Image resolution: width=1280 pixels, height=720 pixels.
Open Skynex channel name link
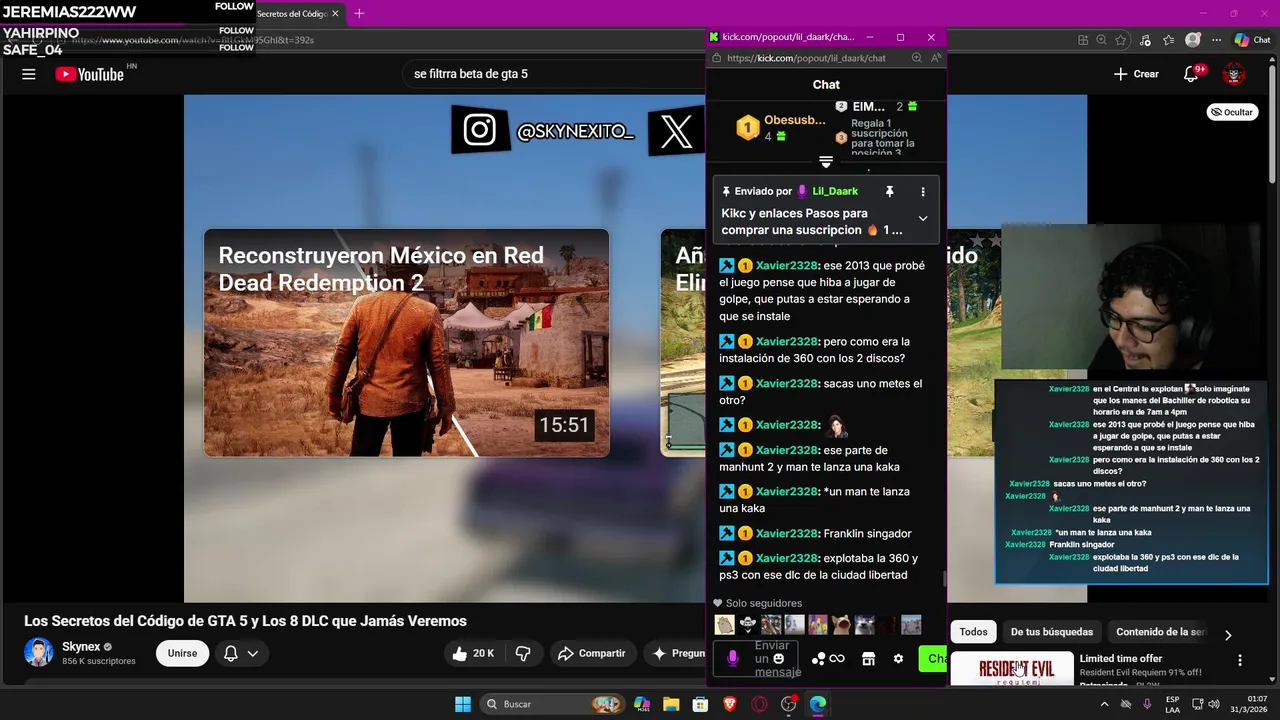coord(81,647)
